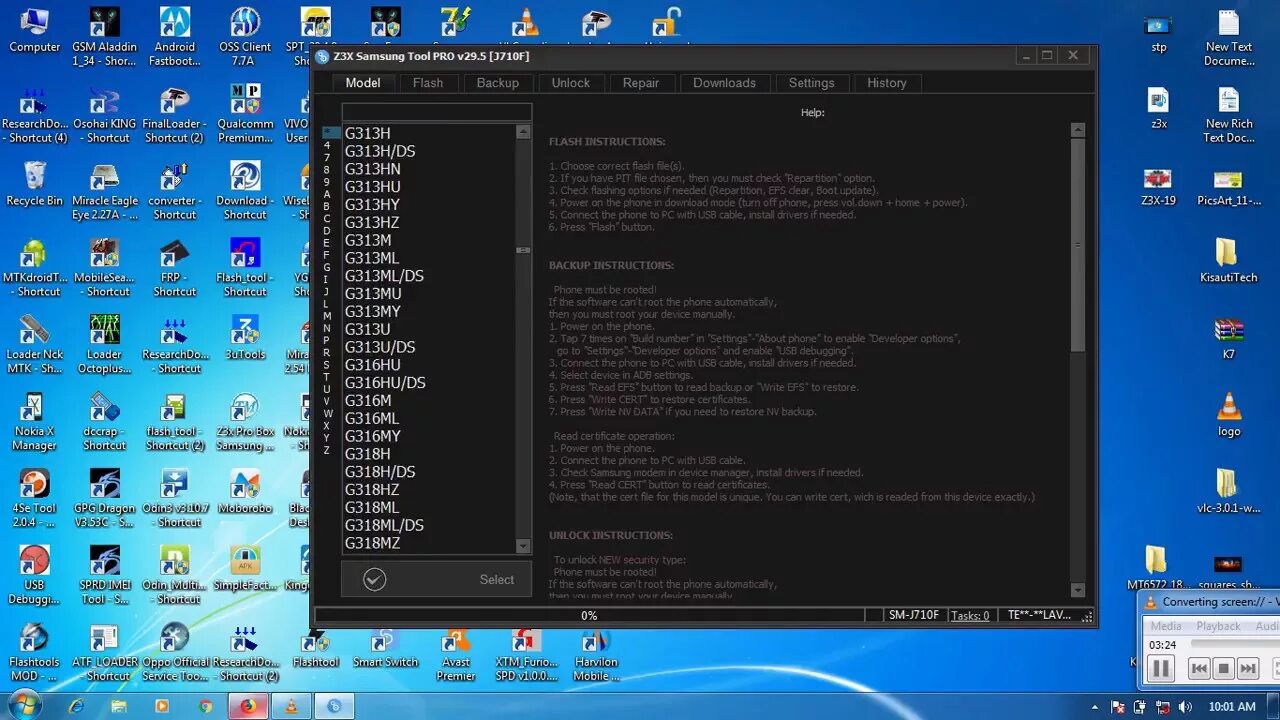Click the SM-J710F status bar entry
The image size is (1280, 720).
[914, 616]
